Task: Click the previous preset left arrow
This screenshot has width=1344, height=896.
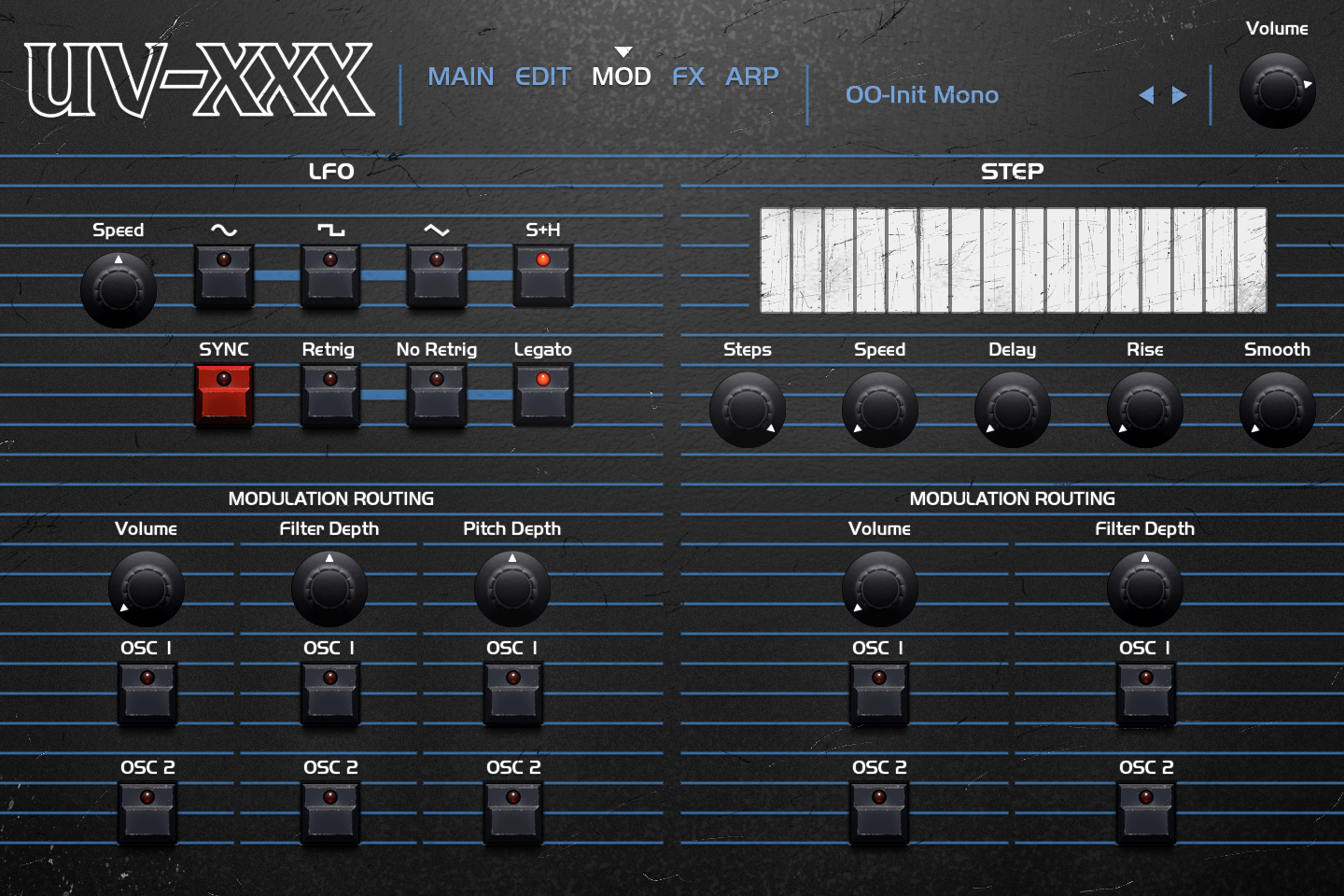Action: coord(1146,95)
